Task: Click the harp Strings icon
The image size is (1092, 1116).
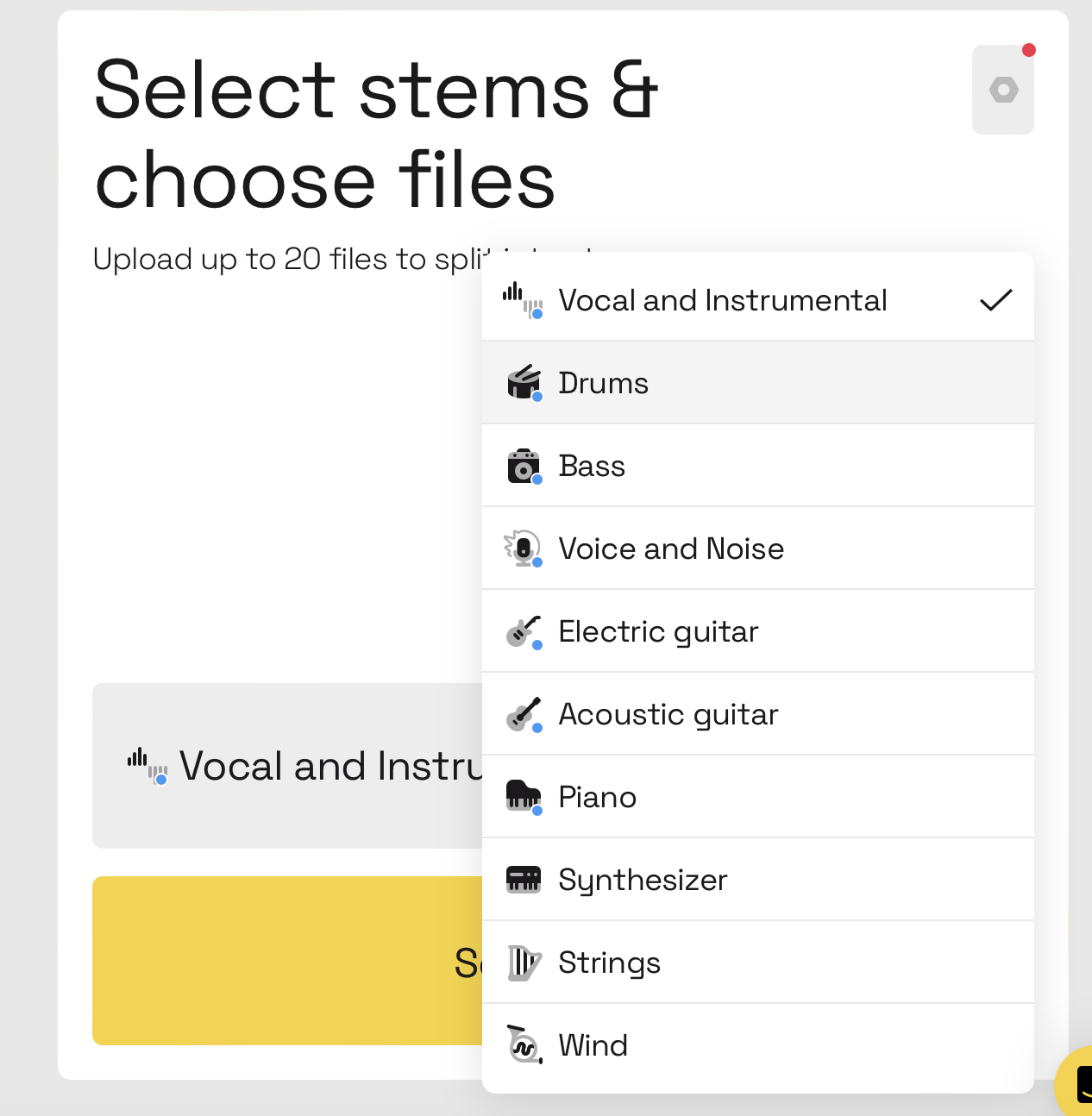Action: coord(524,962)
